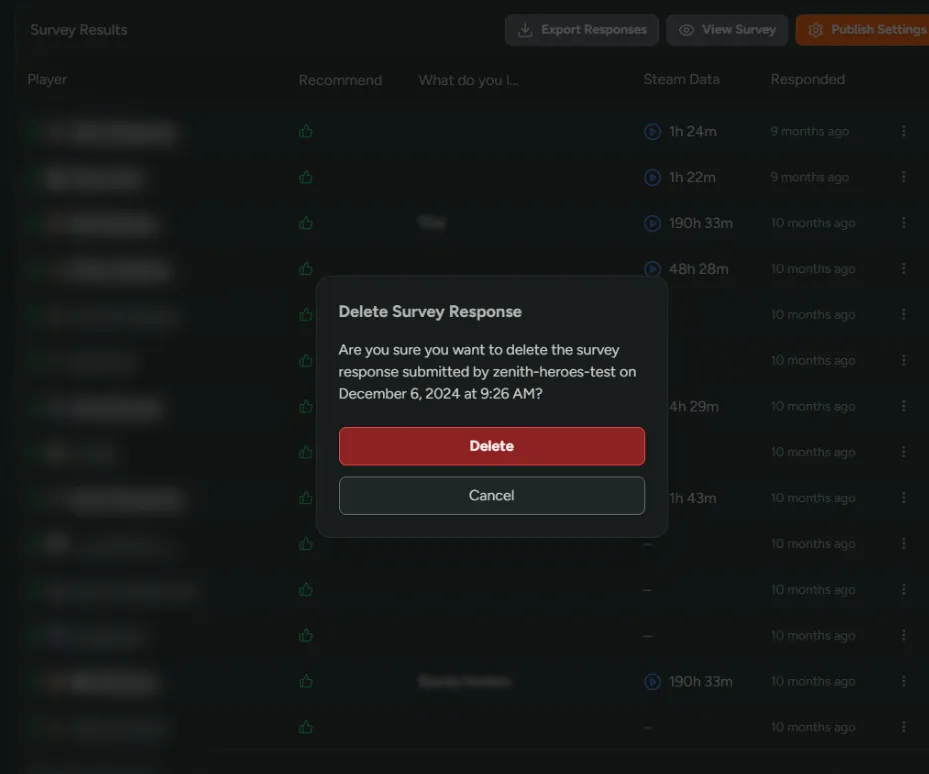Confirm deletion with the red Delete button
Screen dimensions: 929x774
(x=491, y=446)
